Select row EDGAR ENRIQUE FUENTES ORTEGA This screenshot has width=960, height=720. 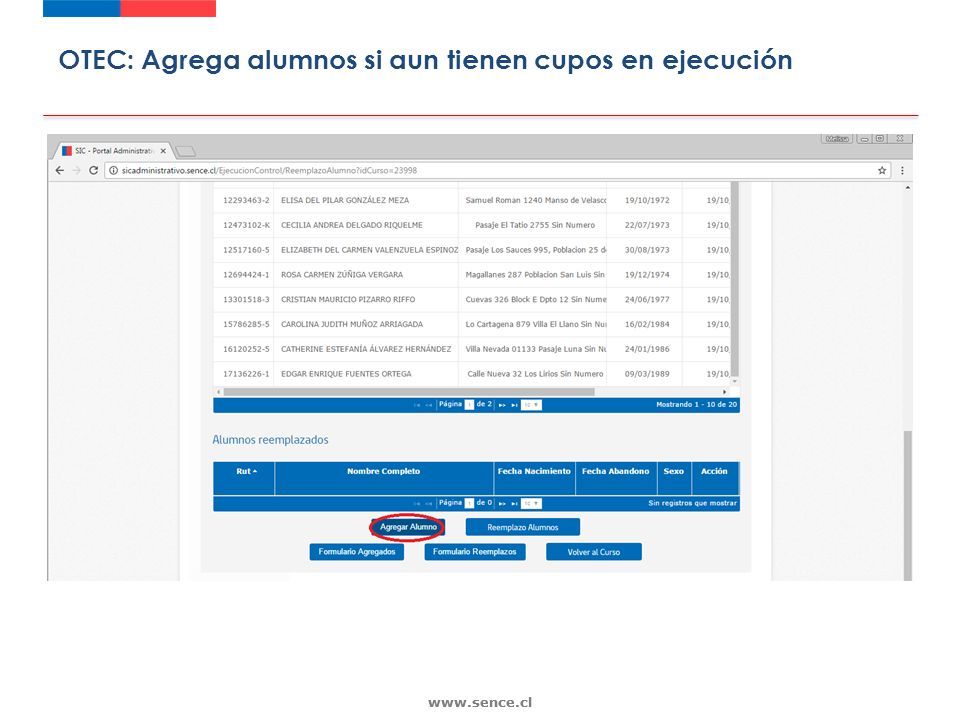point(471,374)
